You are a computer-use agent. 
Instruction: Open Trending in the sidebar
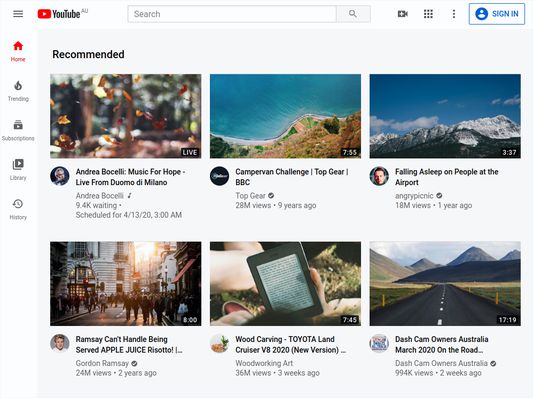tap(18, 91)
